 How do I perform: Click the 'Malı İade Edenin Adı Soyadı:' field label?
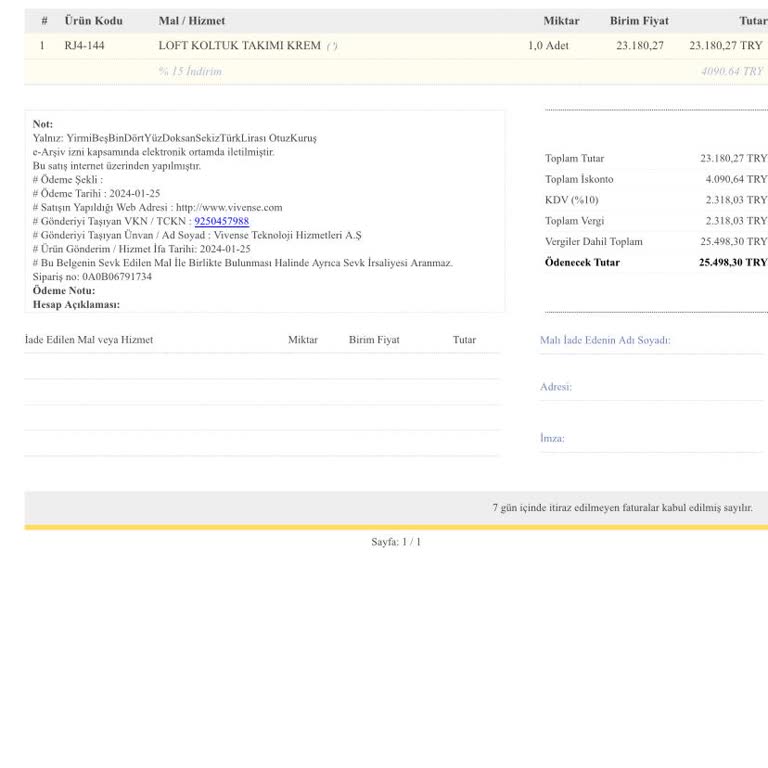coord(605,340)
